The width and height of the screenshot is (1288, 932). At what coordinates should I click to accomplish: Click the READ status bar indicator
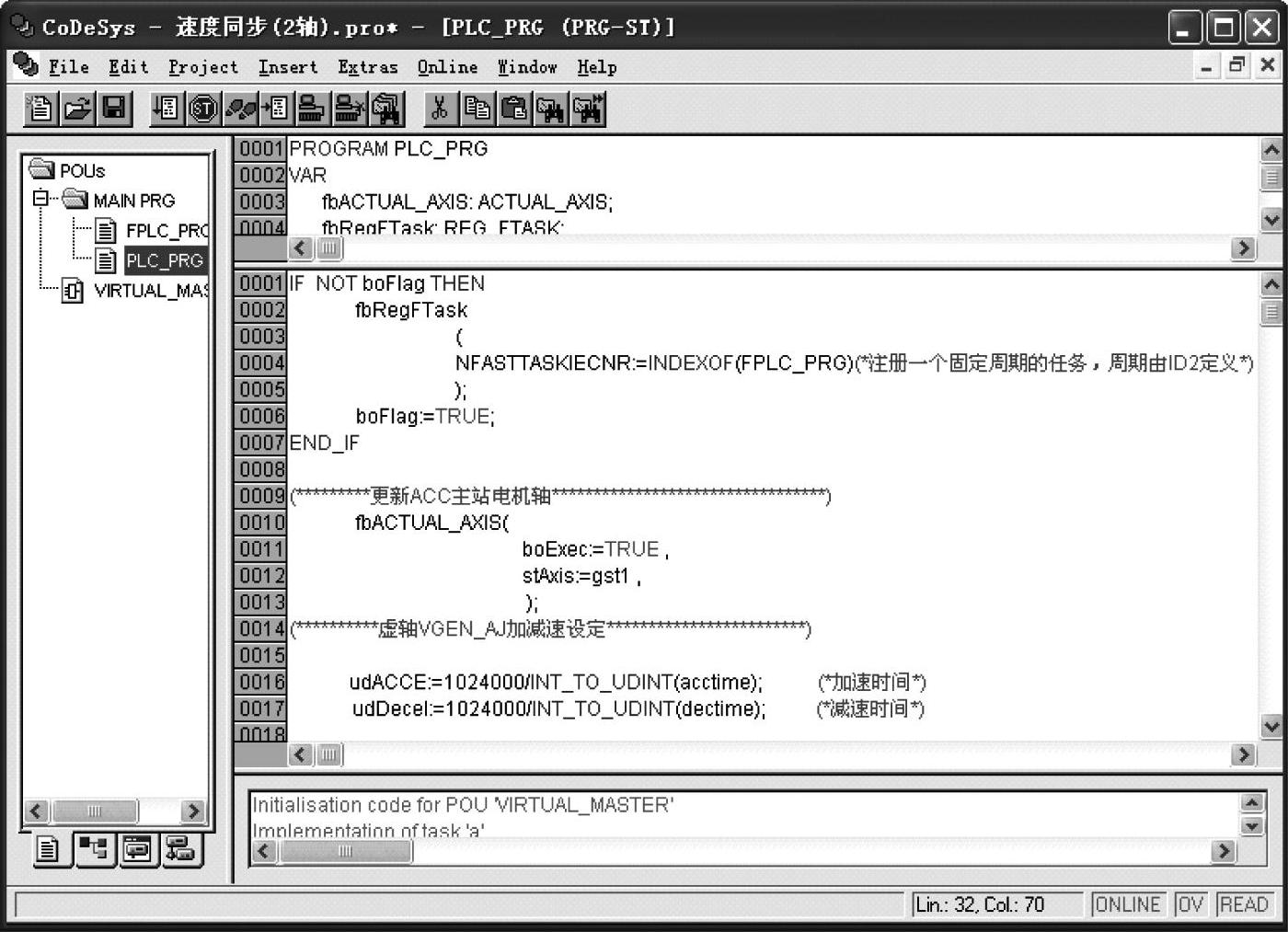click(1243, 904)
